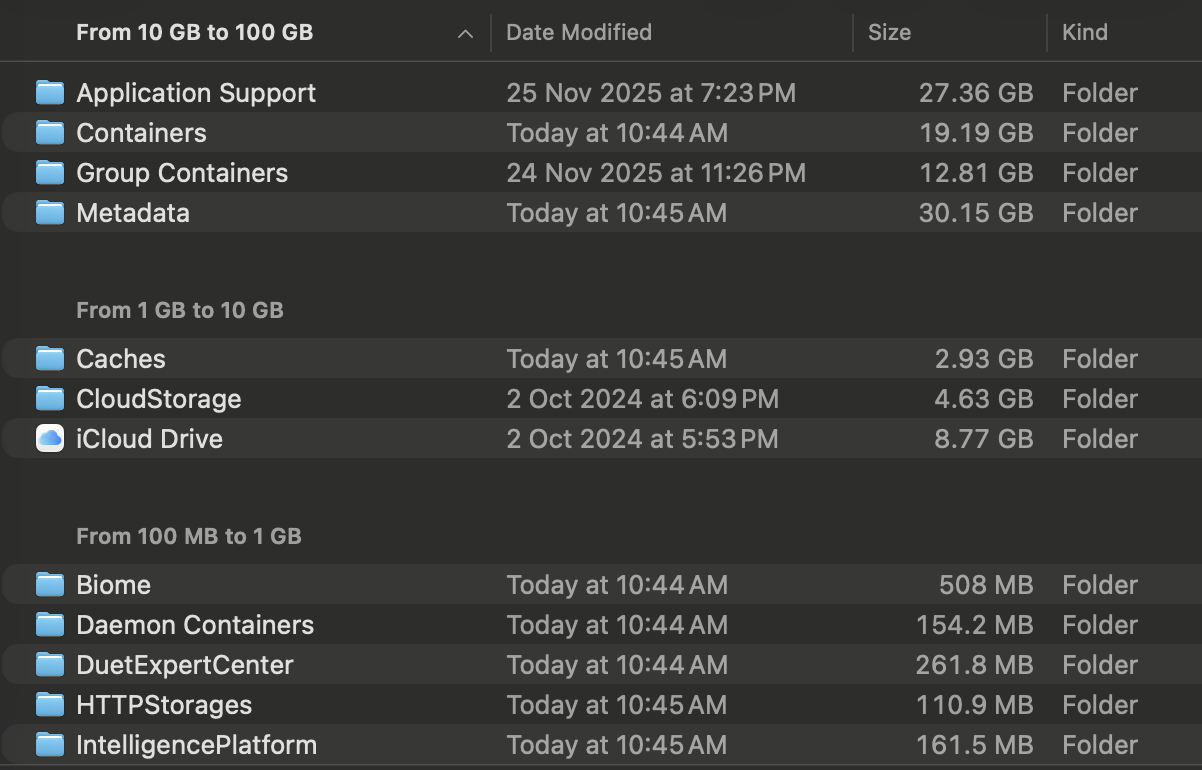Select the Caches folder icon

50,359
